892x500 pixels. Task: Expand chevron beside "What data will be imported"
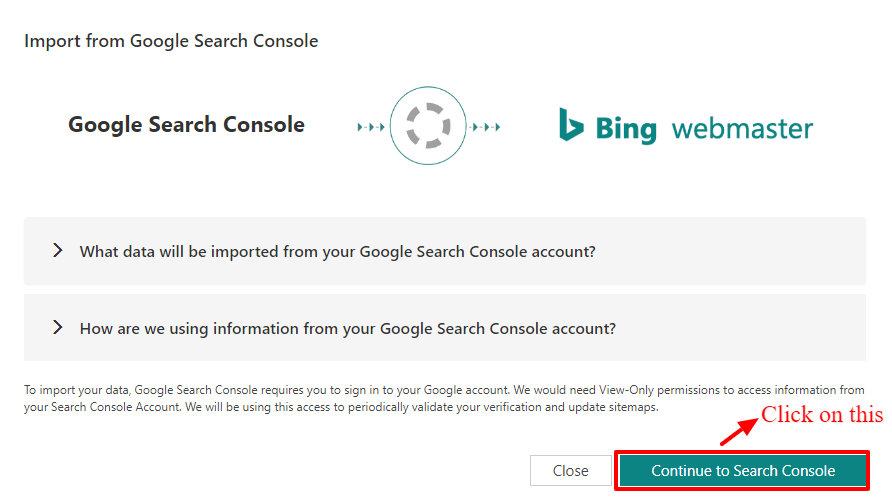point(57,251)
